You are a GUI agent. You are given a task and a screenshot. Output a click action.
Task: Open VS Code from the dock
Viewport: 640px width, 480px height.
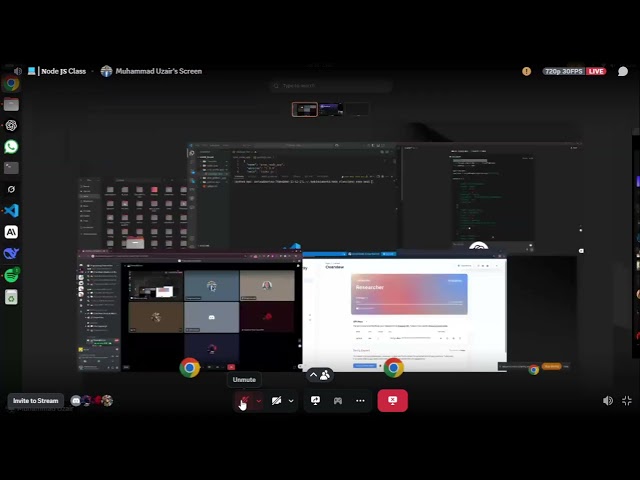pyautogui.click(x=11, y=211)
